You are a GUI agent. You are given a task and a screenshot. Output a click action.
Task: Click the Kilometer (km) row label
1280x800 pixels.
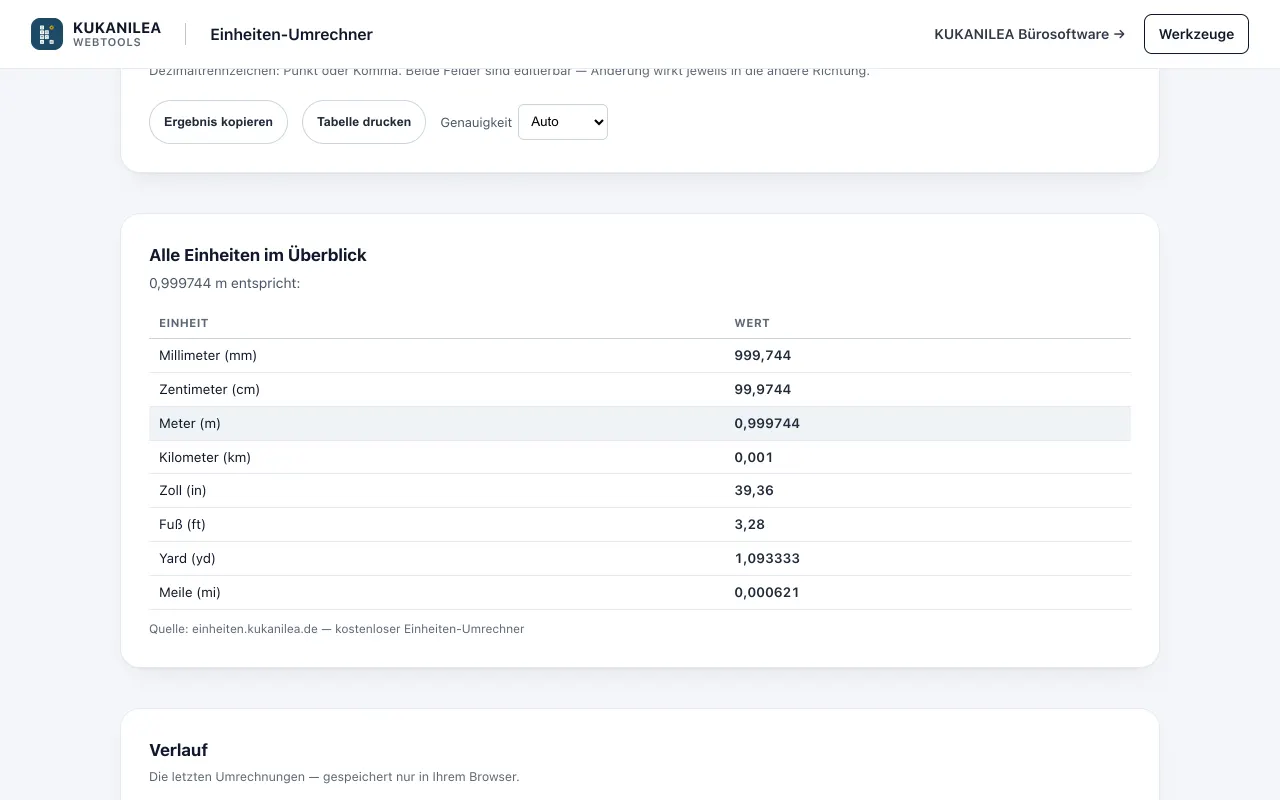pos(205,457)
